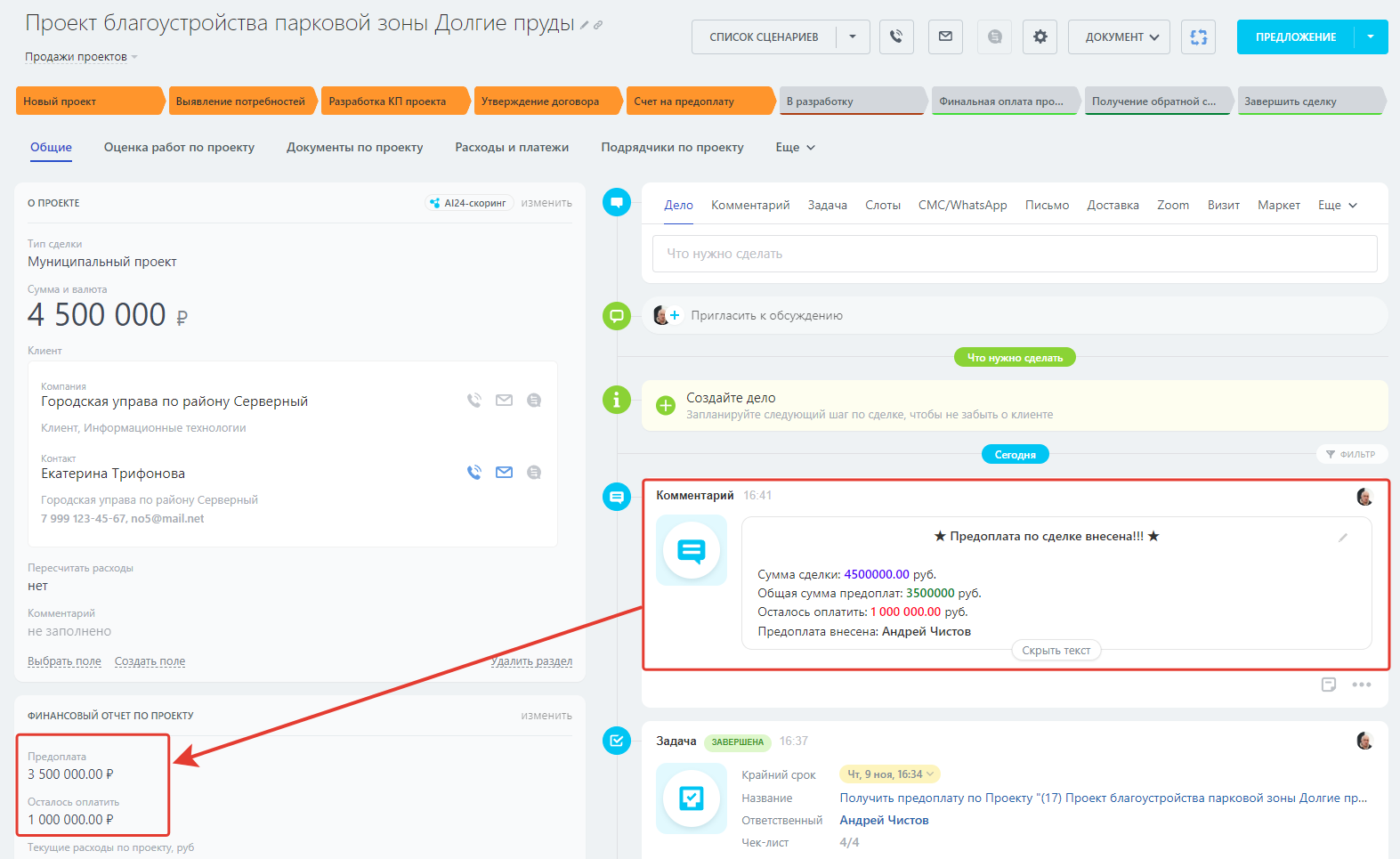Click the large checkmark icon in the task card
The height and width of the screenshot is (859, 1400).
point(692,798)
